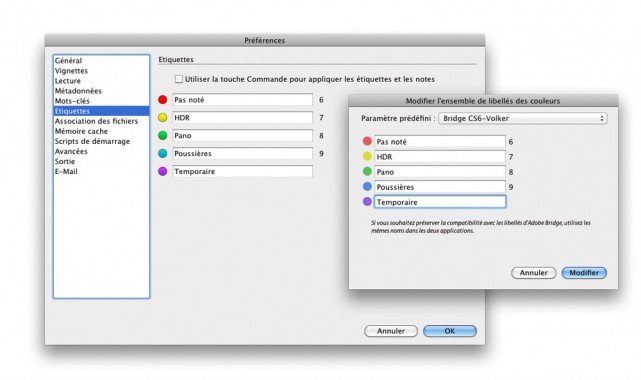This screenshot has height=380, width=641.
Task: Click the Poussières field in Préférences
Action: tap(242, 154)
